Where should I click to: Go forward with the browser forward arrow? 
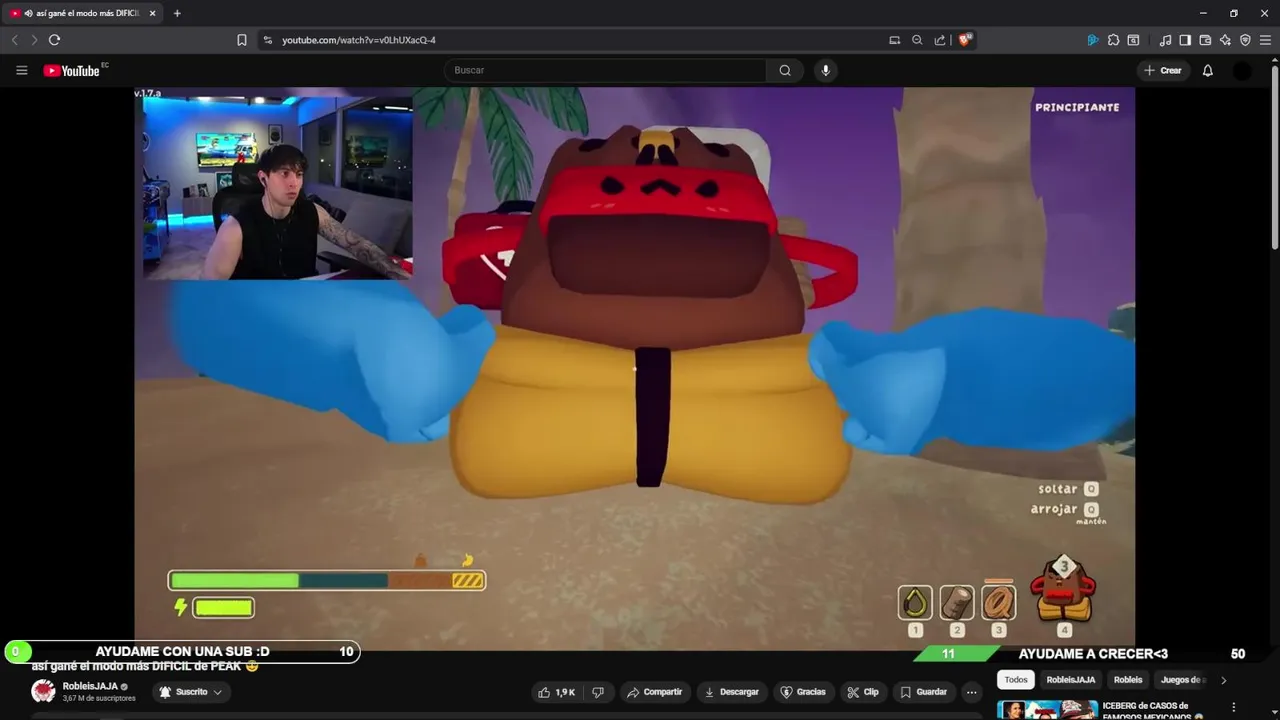pos(34,40)
